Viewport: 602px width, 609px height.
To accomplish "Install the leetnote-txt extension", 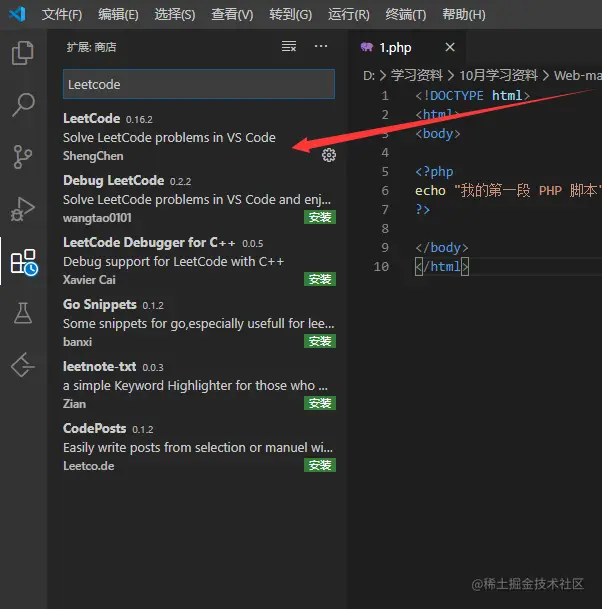I will (320, 403).
